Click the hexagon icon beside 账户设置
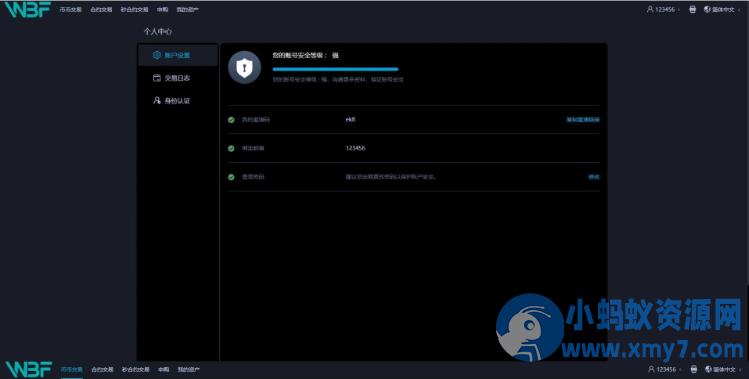 157,55
